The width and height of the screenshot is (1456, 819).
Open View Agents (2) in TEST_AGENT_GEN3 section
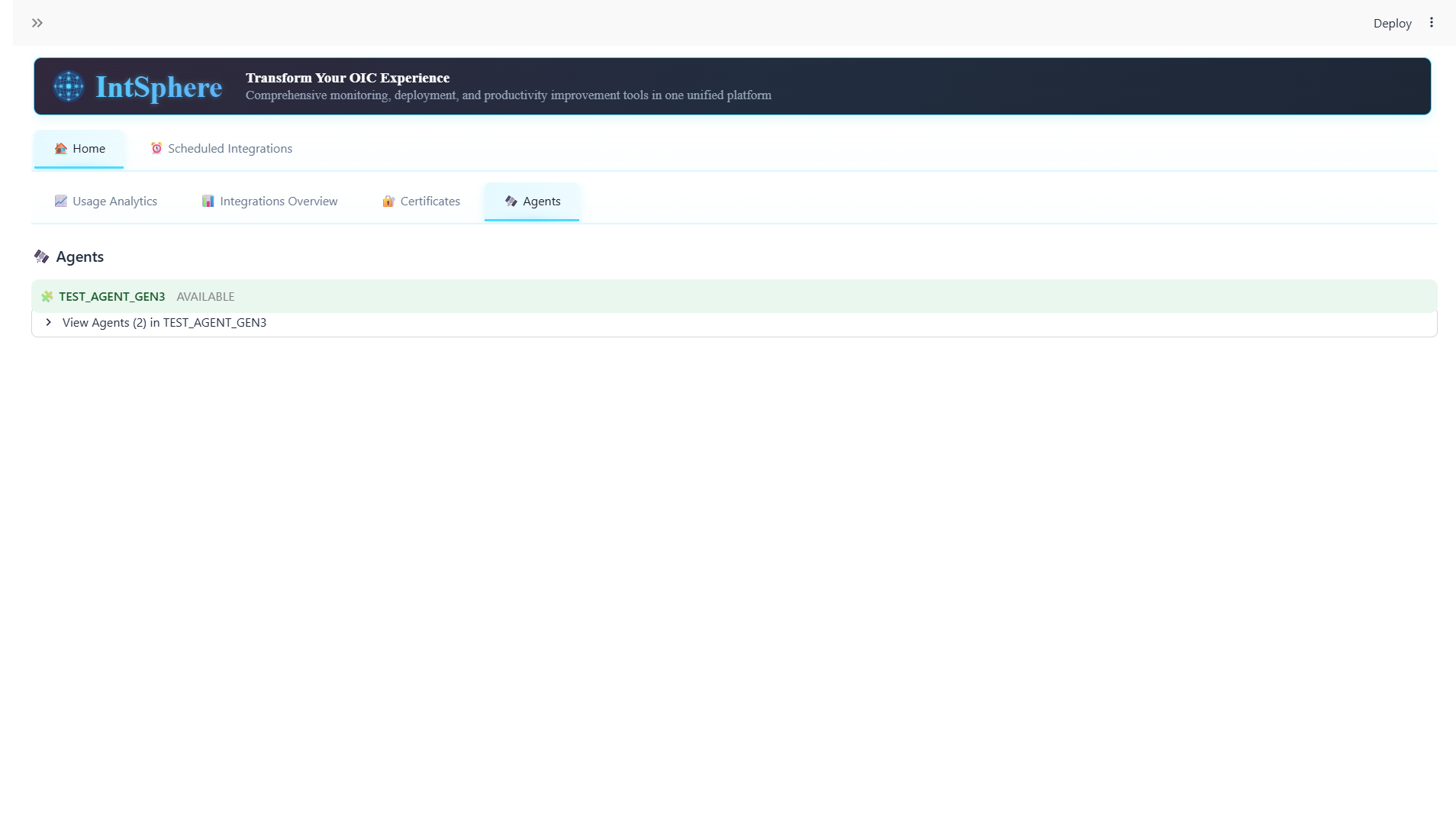(x=164, y=323)
